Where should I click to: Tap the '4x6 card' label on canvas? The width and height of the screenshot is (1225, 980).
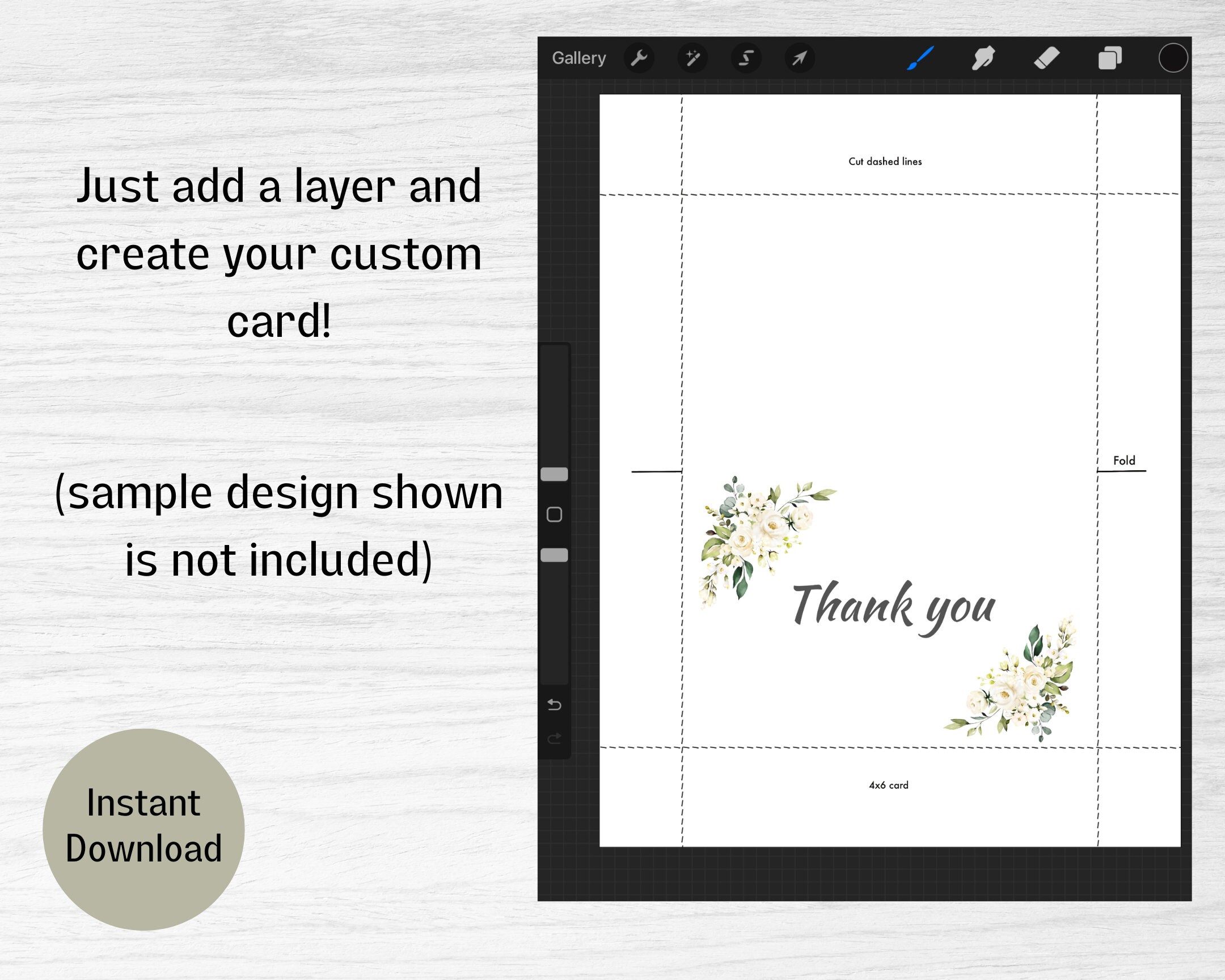pos(888,784)
